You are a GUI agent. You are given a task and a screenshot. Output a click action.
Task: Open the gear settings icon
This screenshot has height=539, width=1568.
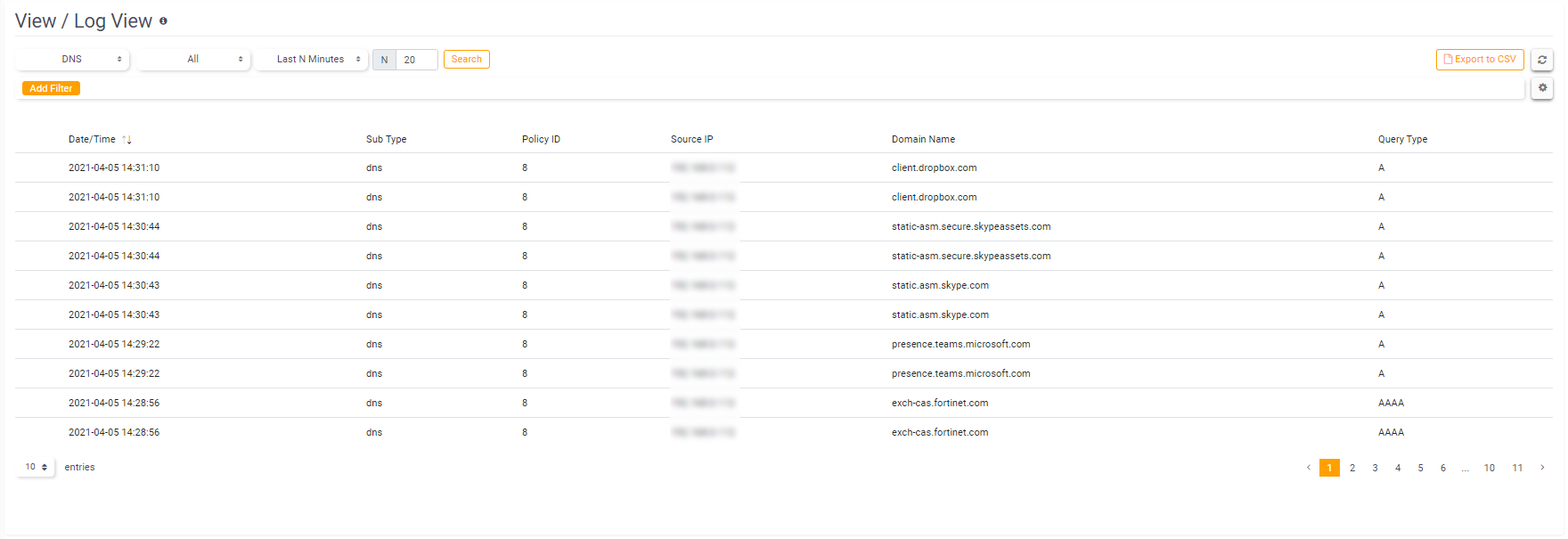[x=1542, y=88]
